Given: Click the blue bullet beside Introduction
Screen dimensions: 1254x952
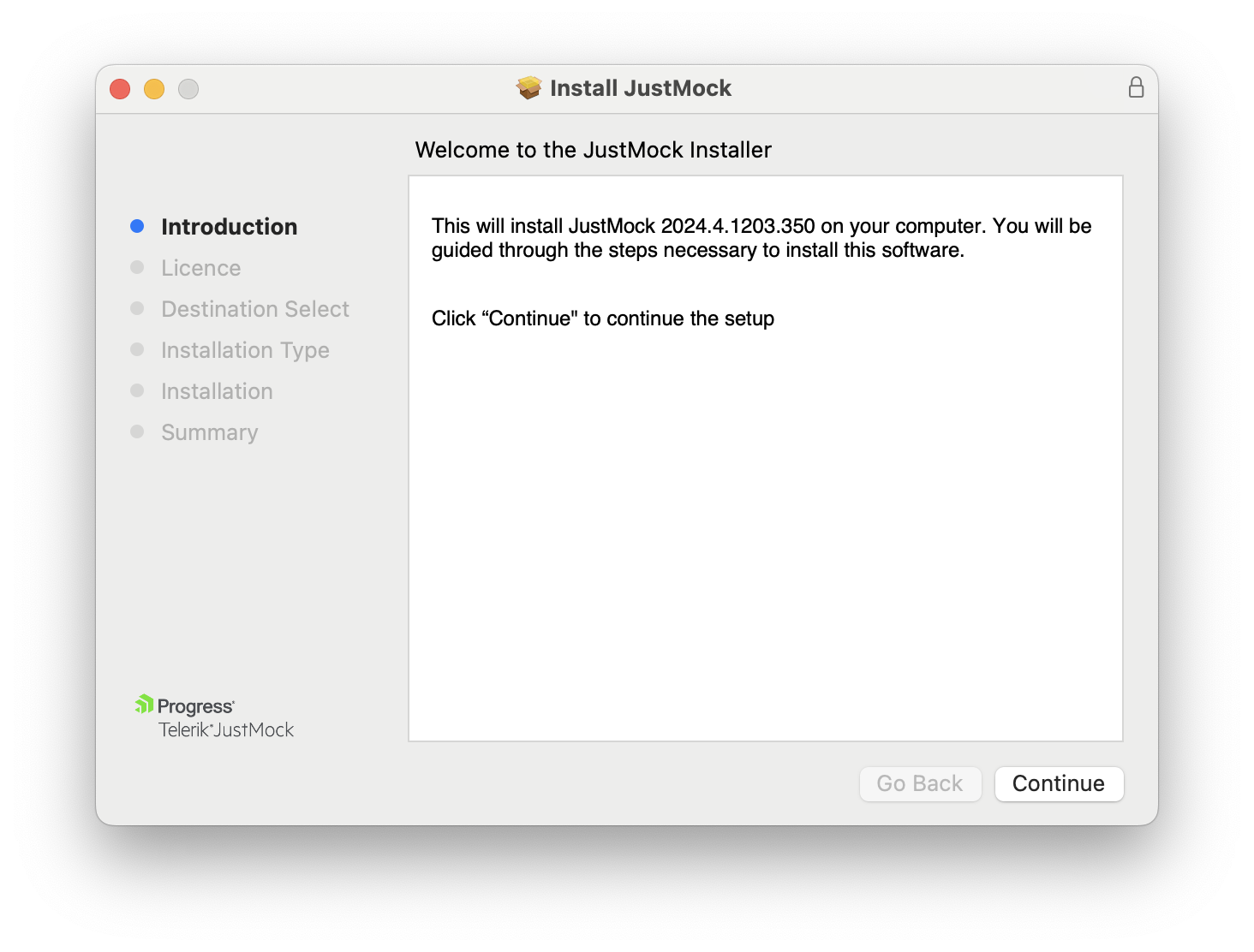Looking at the screenshot, I should pyautogui.click(x=137, y=227).
